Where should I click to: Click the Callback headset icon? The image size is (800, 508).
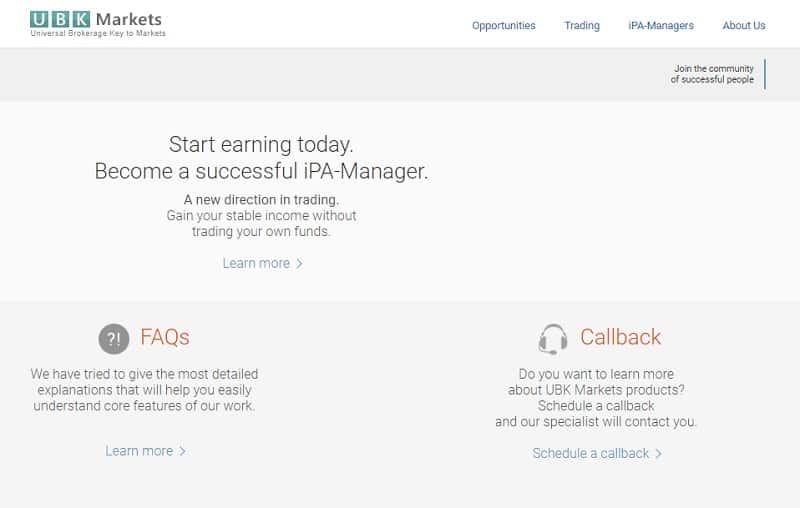coord(552,339)
